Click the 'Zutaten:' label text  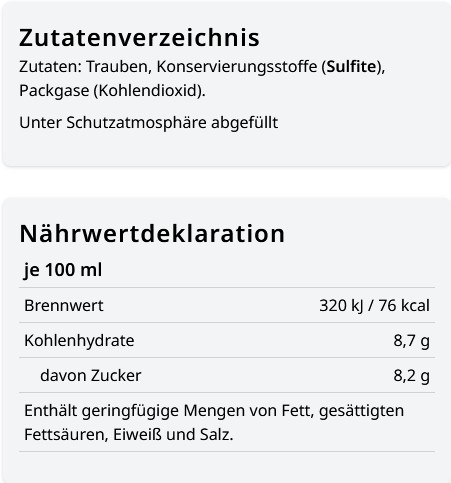(50, 66)
